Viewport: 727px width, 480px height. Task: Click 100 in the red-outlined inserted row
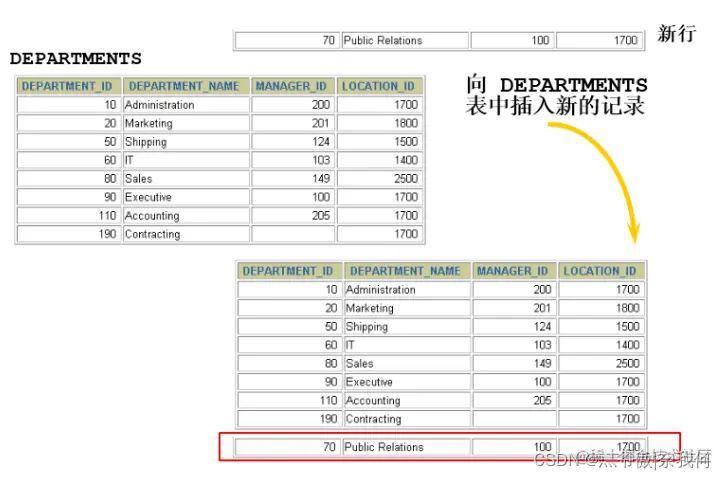coord(542,448)
